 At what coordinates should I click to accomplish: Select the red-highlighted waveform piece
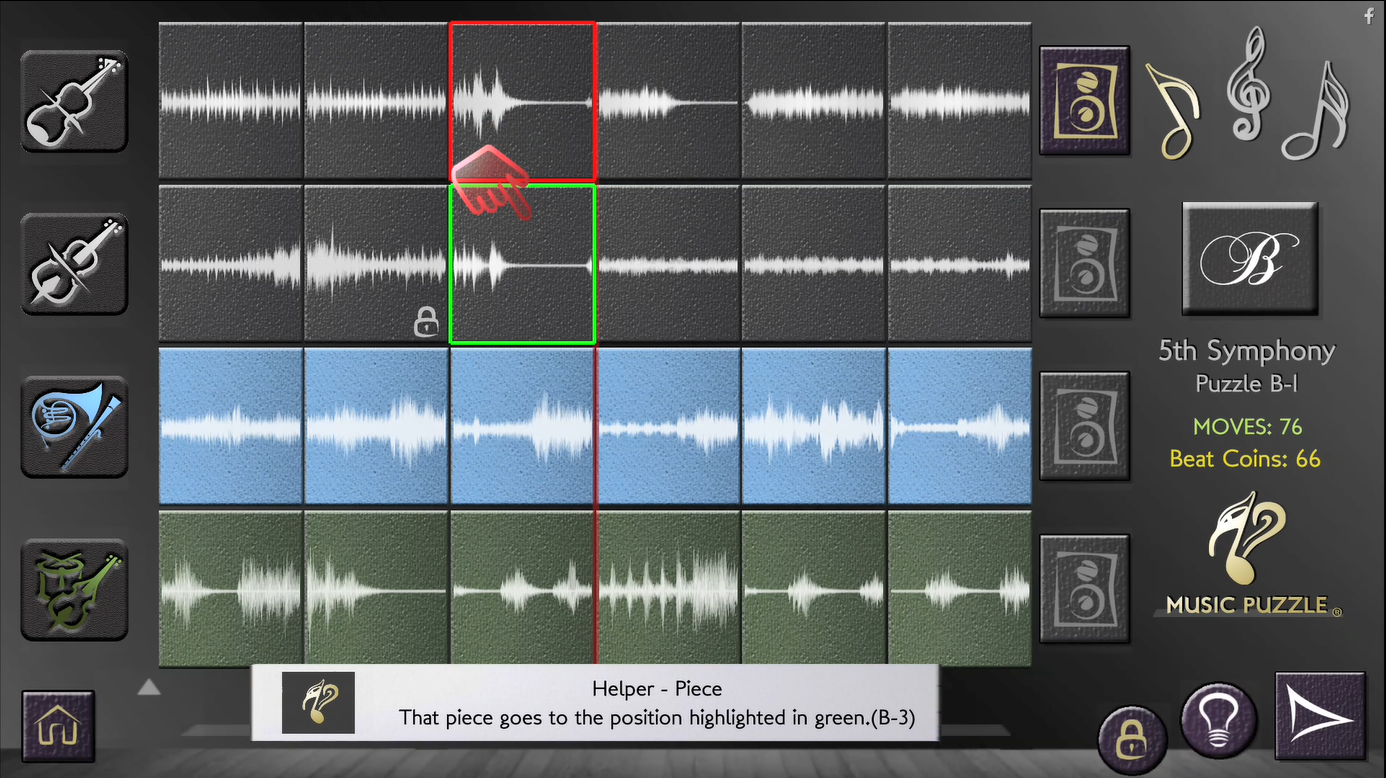(523, 101)
